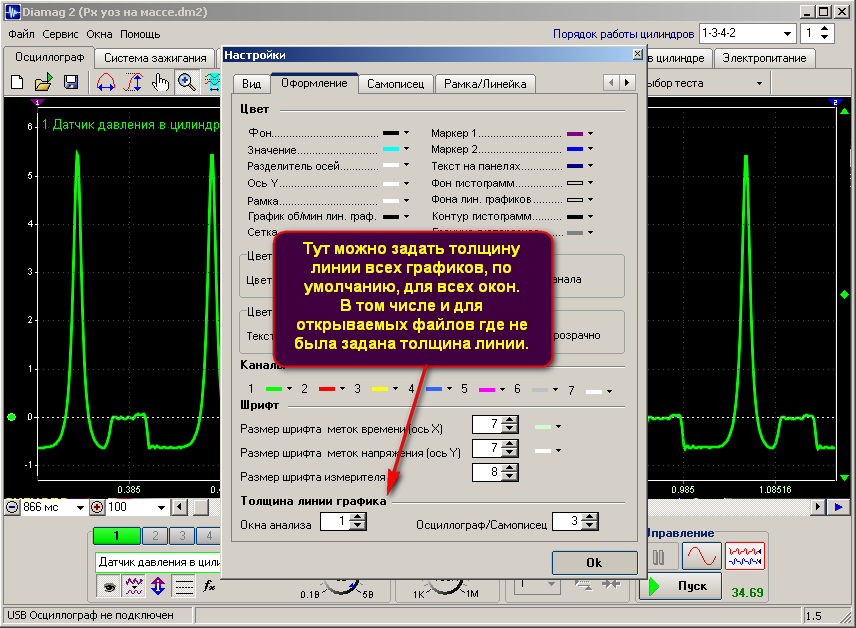Switch to Рамка/Линейка settings tab
856x628 pixels.
coord(485,84)
